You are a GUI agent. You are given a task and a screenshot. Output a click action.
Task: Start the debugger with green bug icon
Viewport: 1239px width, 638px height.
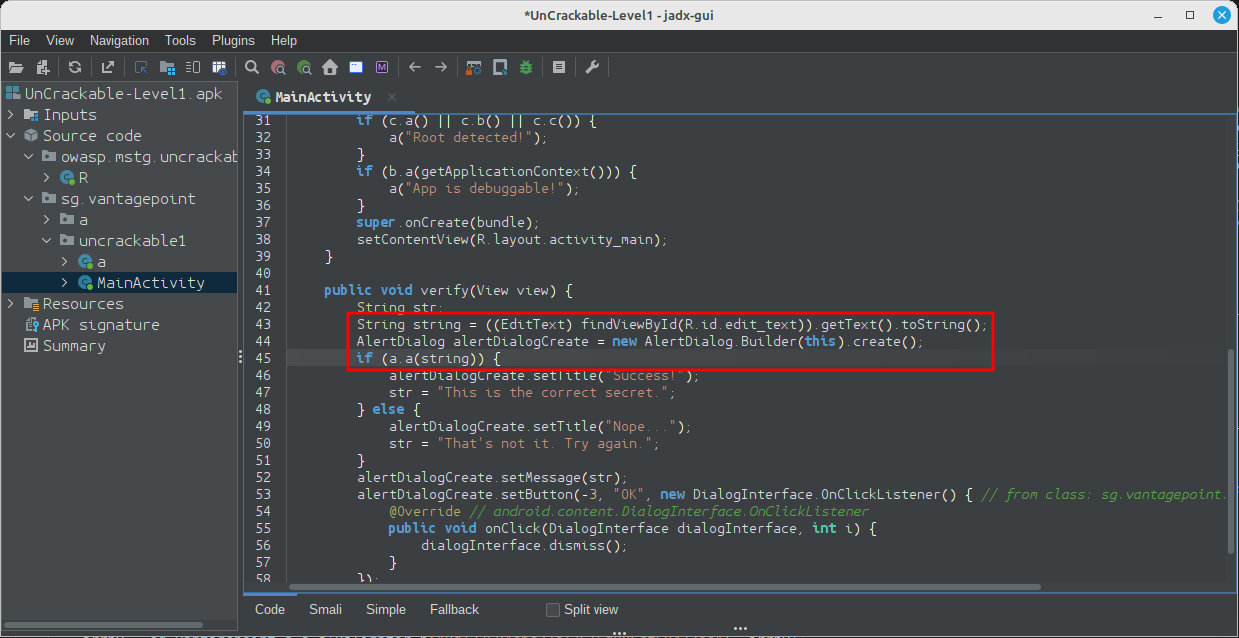(x=526, y=68)
